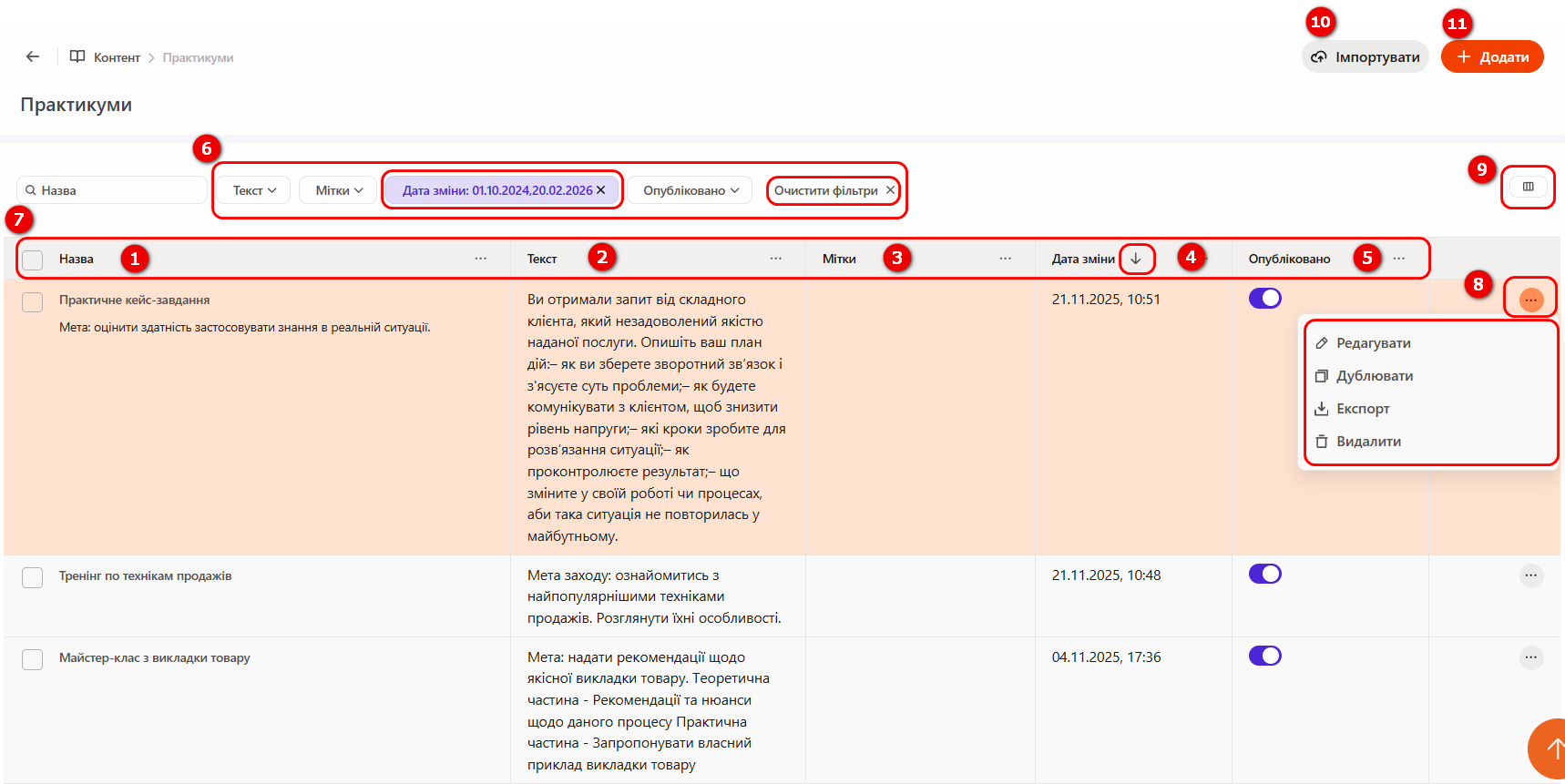Open options dots in Мітки column header
Viewport: 1565px width, 784px height.
[x=1005, y=259]
